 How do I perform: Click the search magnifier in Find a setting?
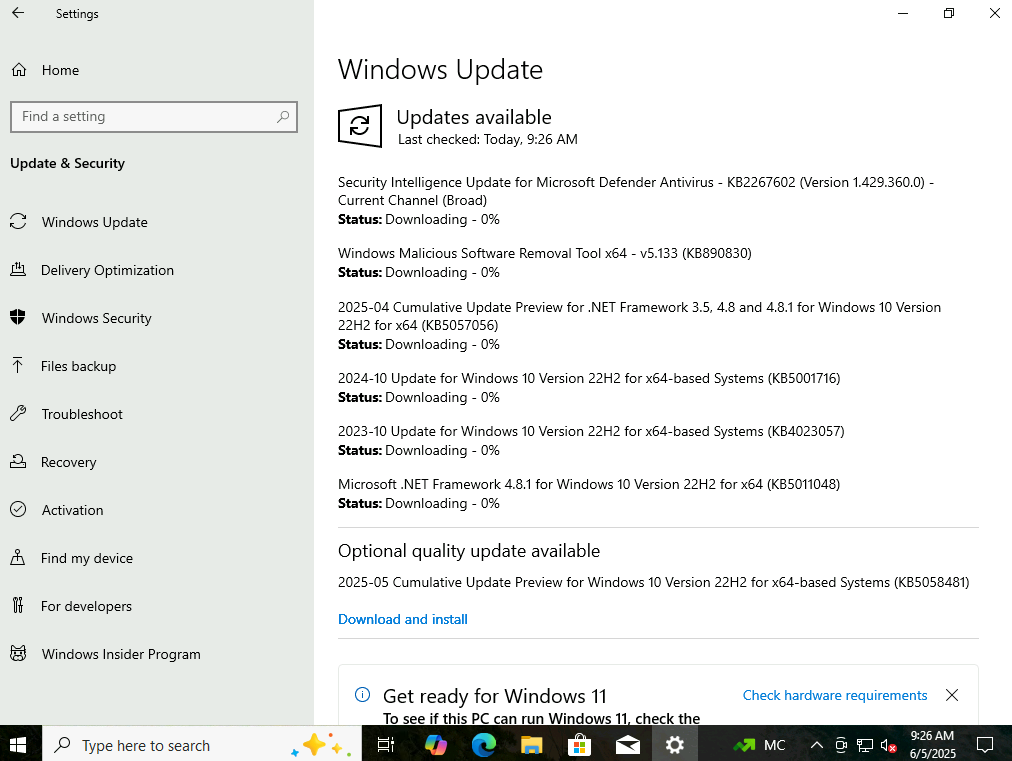tap(283, 117)
